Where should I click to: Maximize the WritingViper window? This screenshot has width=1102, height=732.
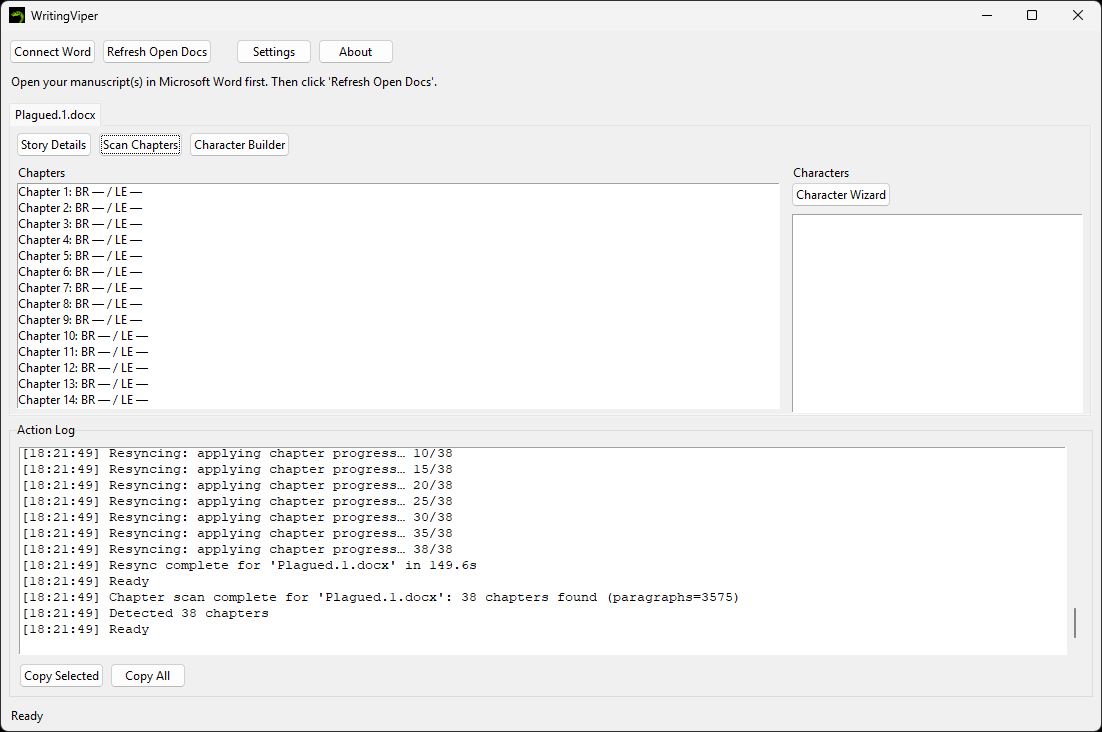[1032, 15]
